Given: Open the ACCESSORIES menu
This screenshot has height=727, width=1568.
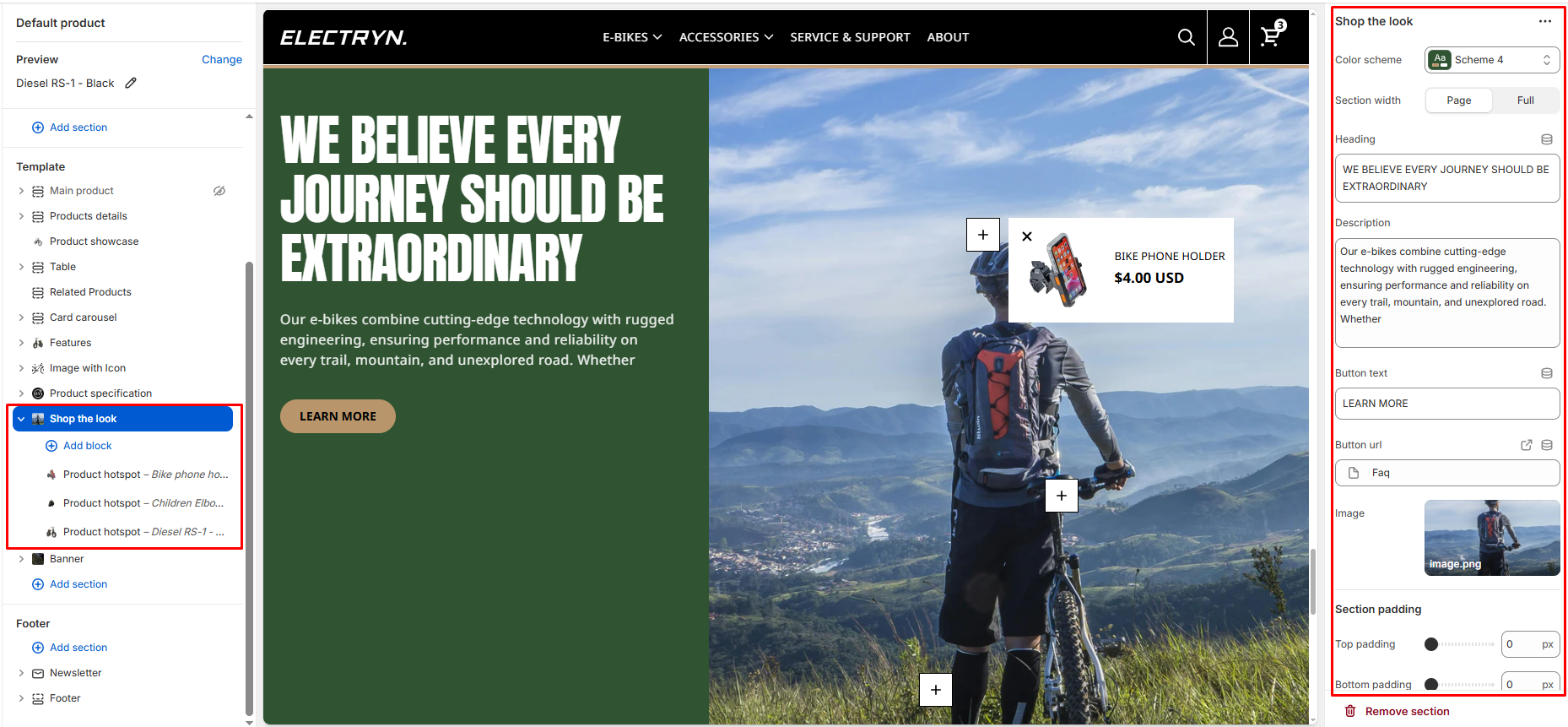Looking at the screenshot, I should click(x=726, y=37).
